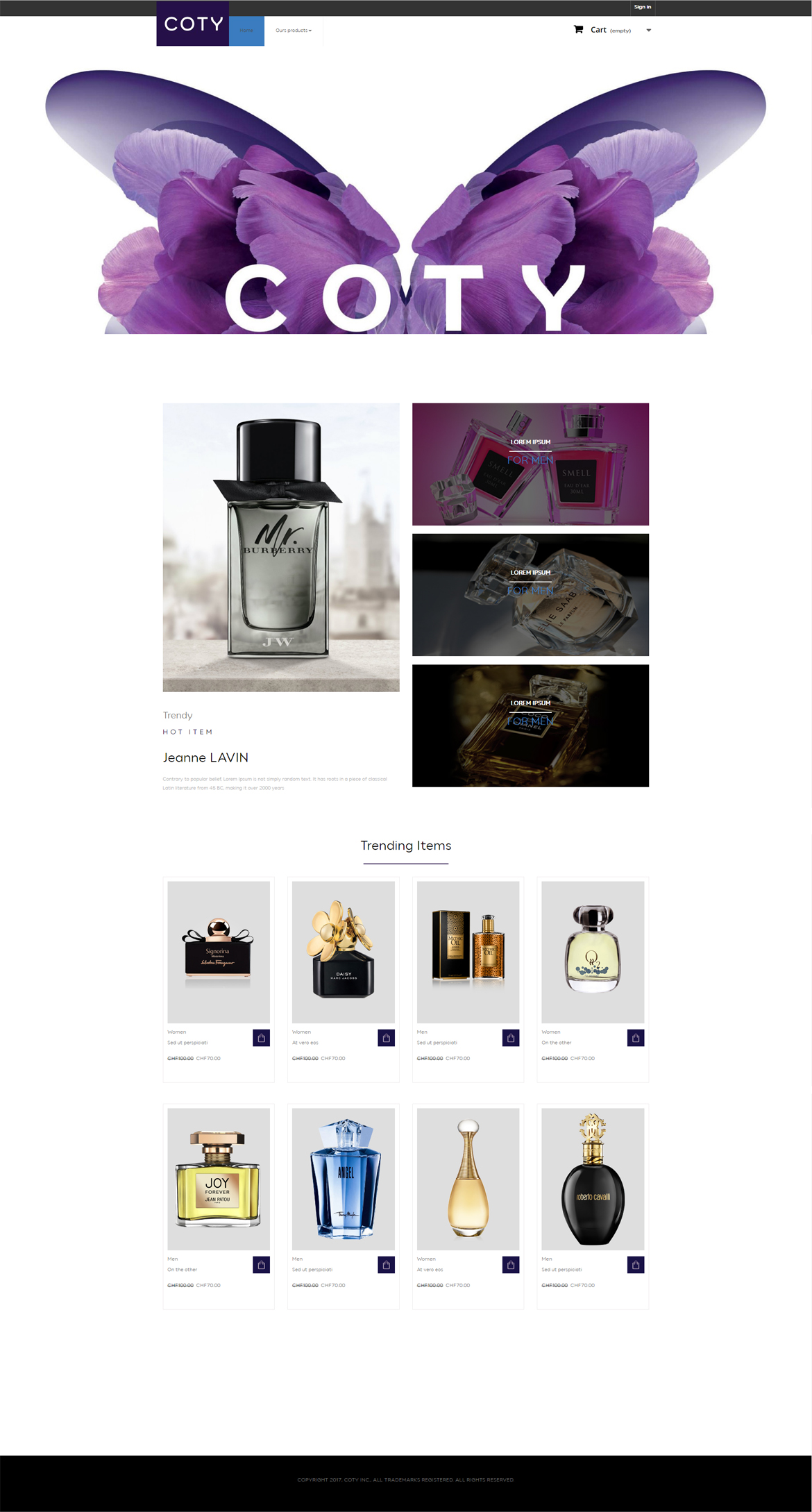Click the large COTY butterfly hero banner
Viewport: 812px width, 1512px height.
pos(406,201)
